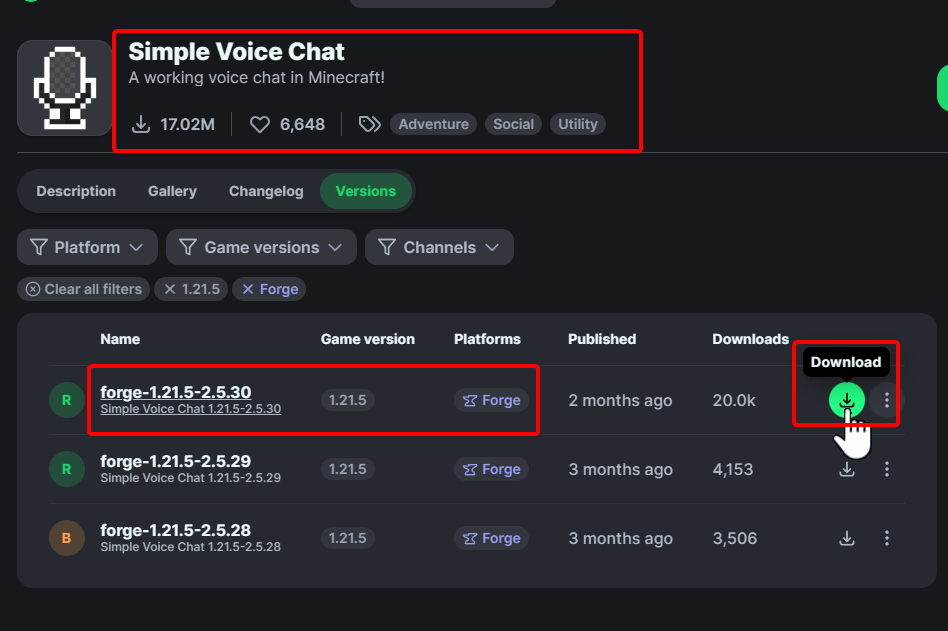Click the 3,506 downloads value
This screenshot has width=948, height=631.
pyautogui.click(x=735, y=538)
